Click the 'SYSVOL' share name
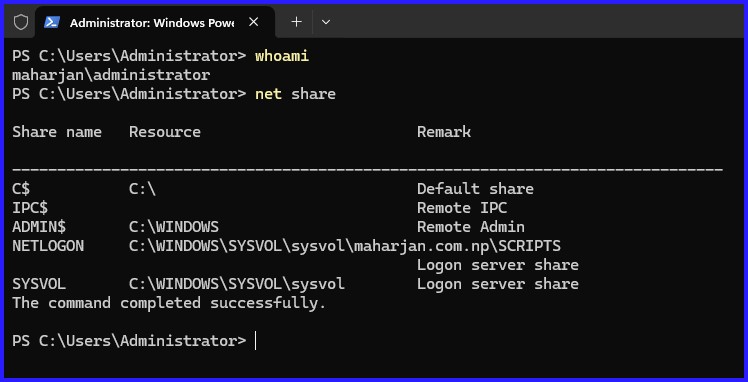 pos(39,284)
